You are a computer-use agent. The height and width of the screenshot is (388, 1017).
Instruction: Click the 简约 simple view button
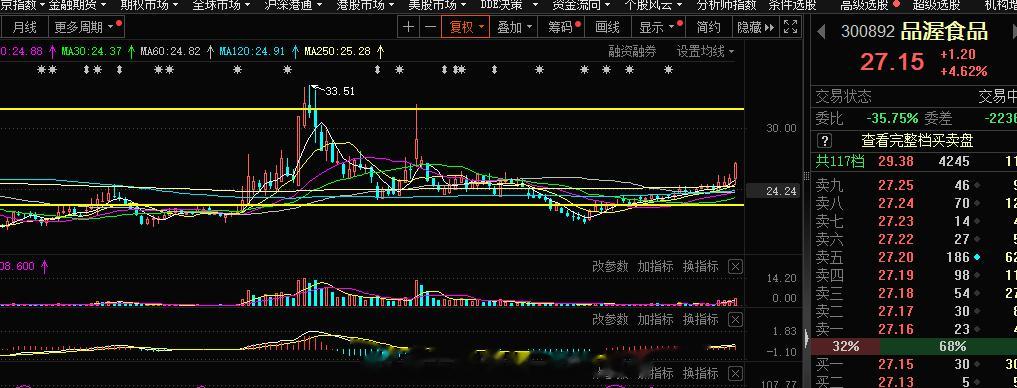click(x=709, y=27)
